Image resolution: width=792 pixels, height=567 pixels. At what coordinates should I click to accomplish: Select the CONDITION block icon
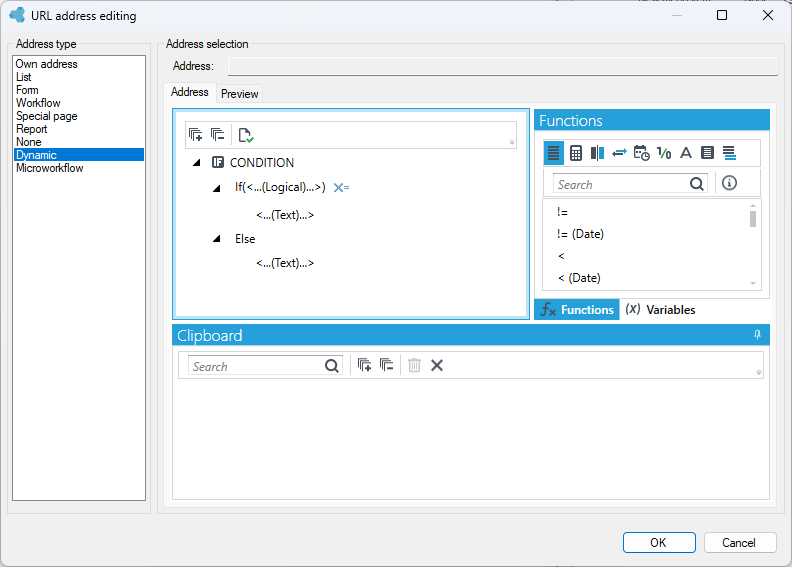point(218,162)
